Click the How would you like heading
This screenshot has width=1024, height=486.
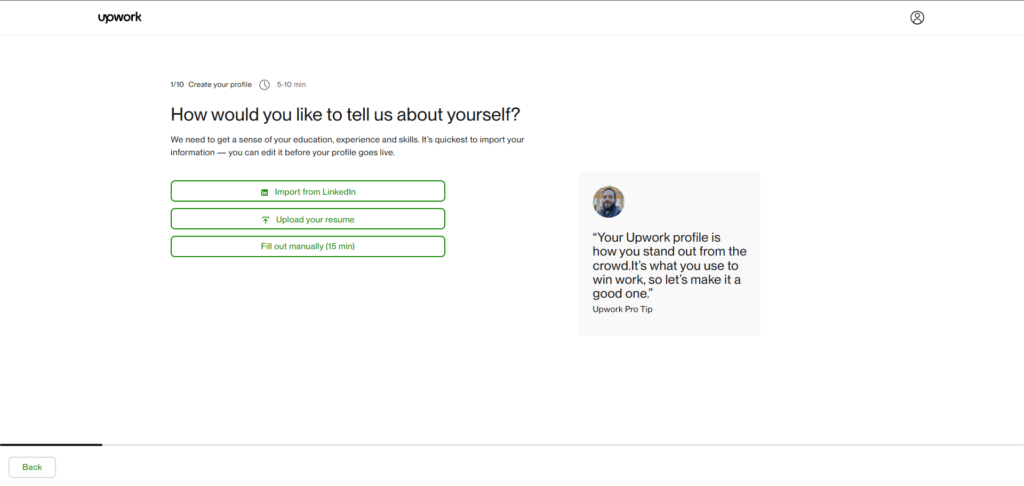pos(345,114)
